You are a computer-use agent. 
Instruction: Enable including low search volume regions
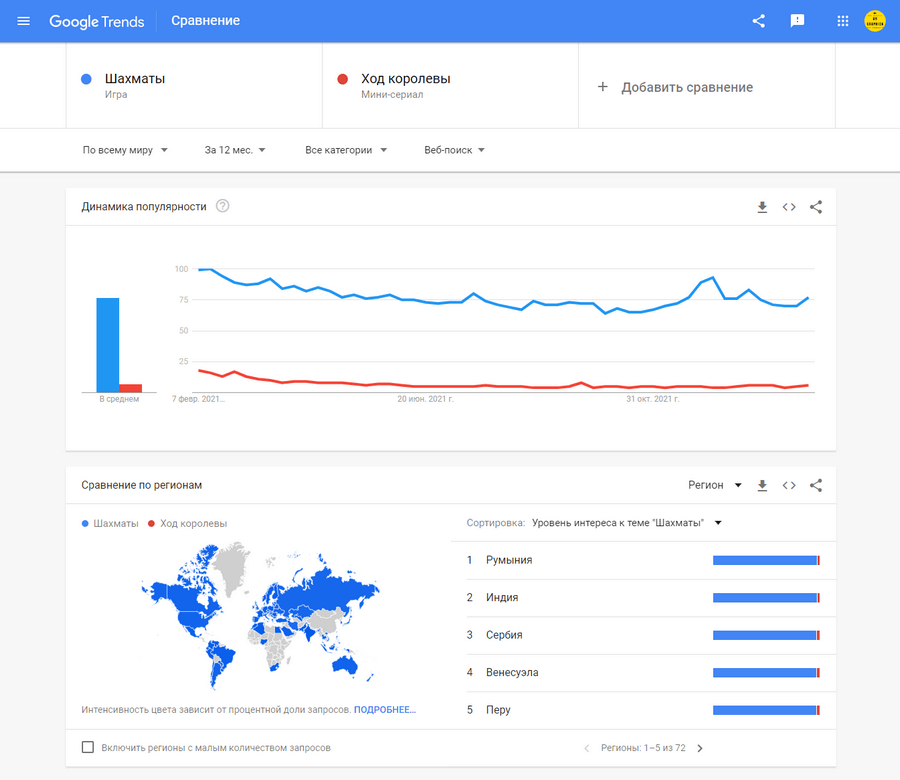[88, 747]
